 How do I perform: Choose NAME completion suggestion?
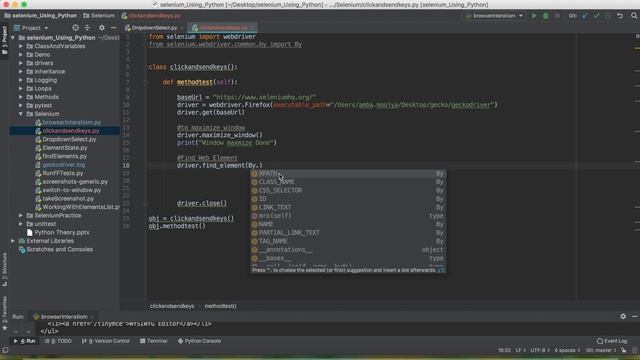(x=348, y=224)
